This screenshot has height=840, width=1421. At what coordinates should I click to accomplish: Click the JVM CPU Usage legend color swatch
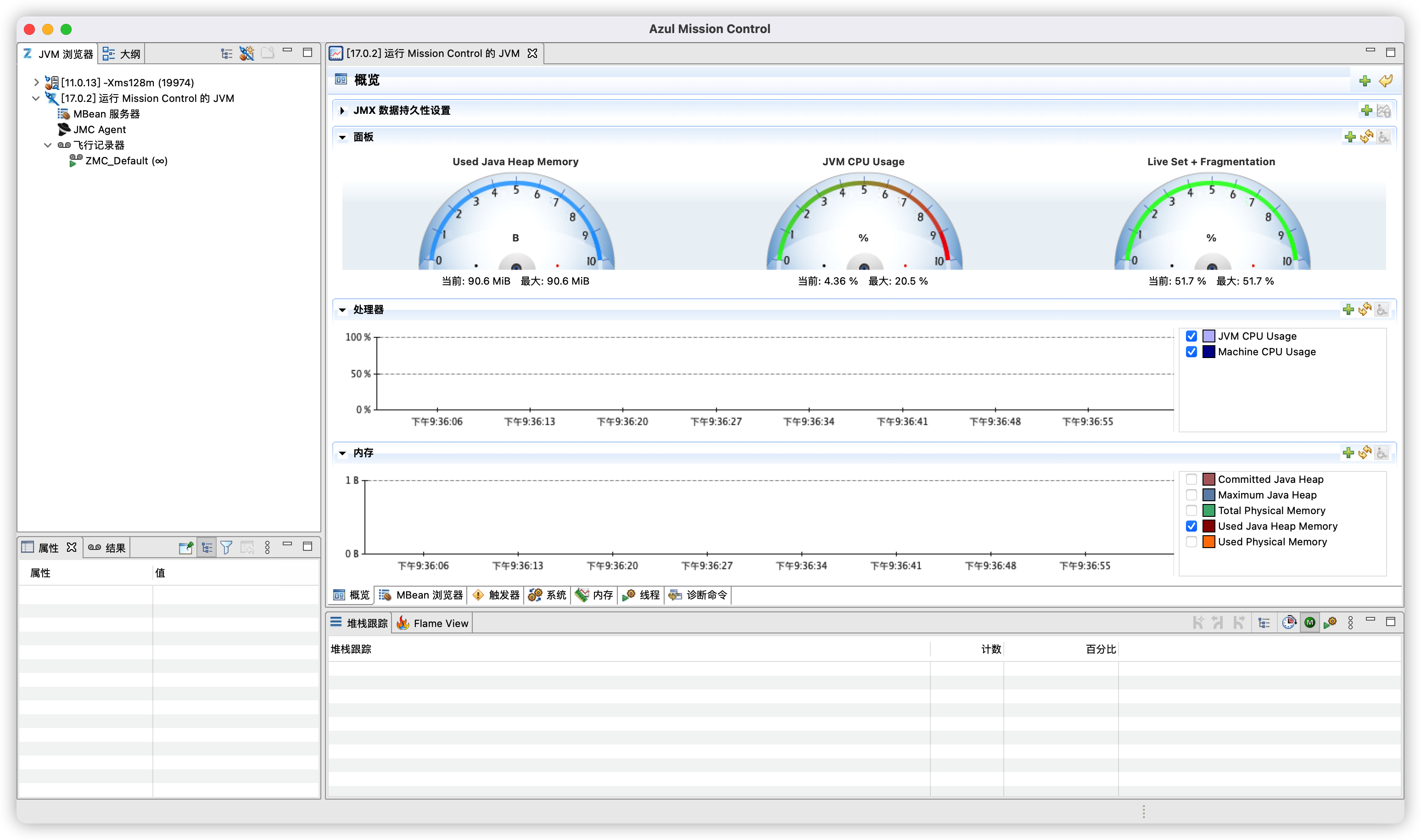[1209, 336]
